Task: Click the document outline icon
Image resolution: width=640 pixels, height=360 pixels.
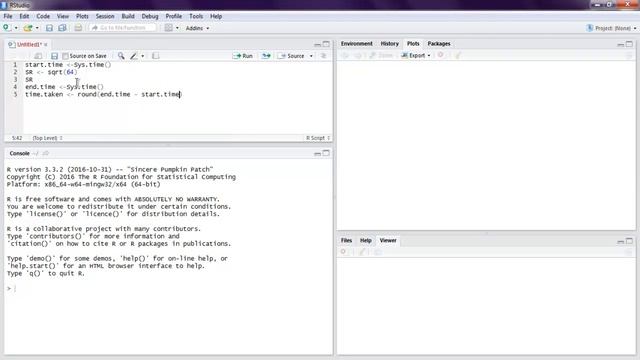Action: 324,56
